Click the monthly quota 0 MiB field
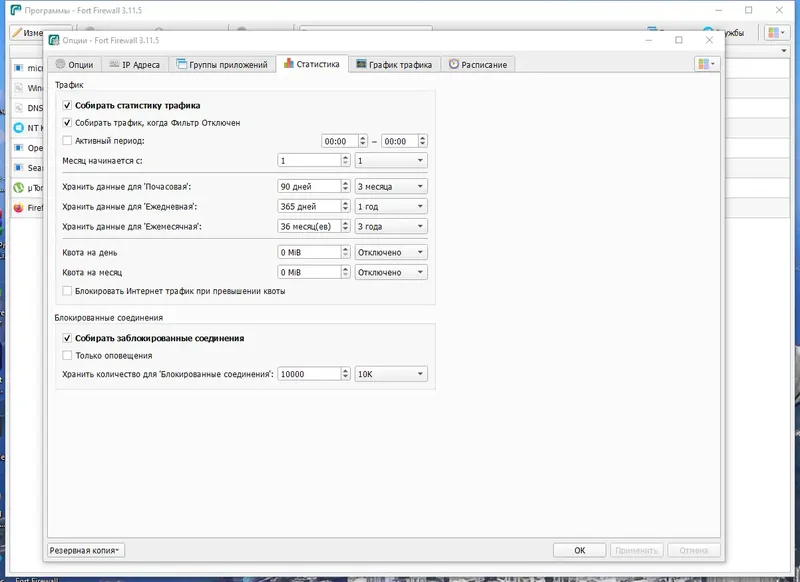 tap(309, 272)
